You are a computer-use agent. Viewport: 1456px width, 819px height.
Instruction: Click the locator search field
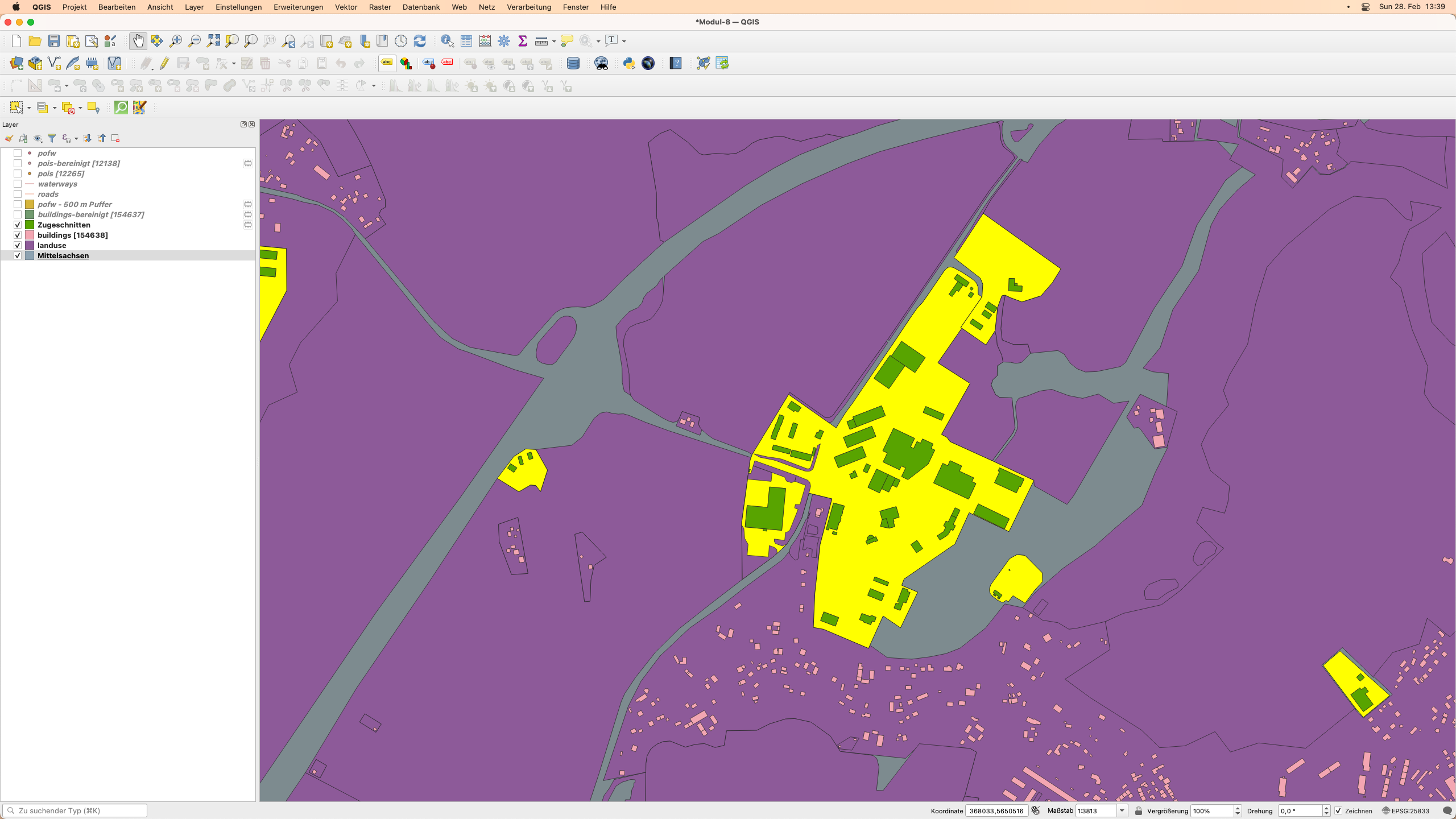(75, 810)
